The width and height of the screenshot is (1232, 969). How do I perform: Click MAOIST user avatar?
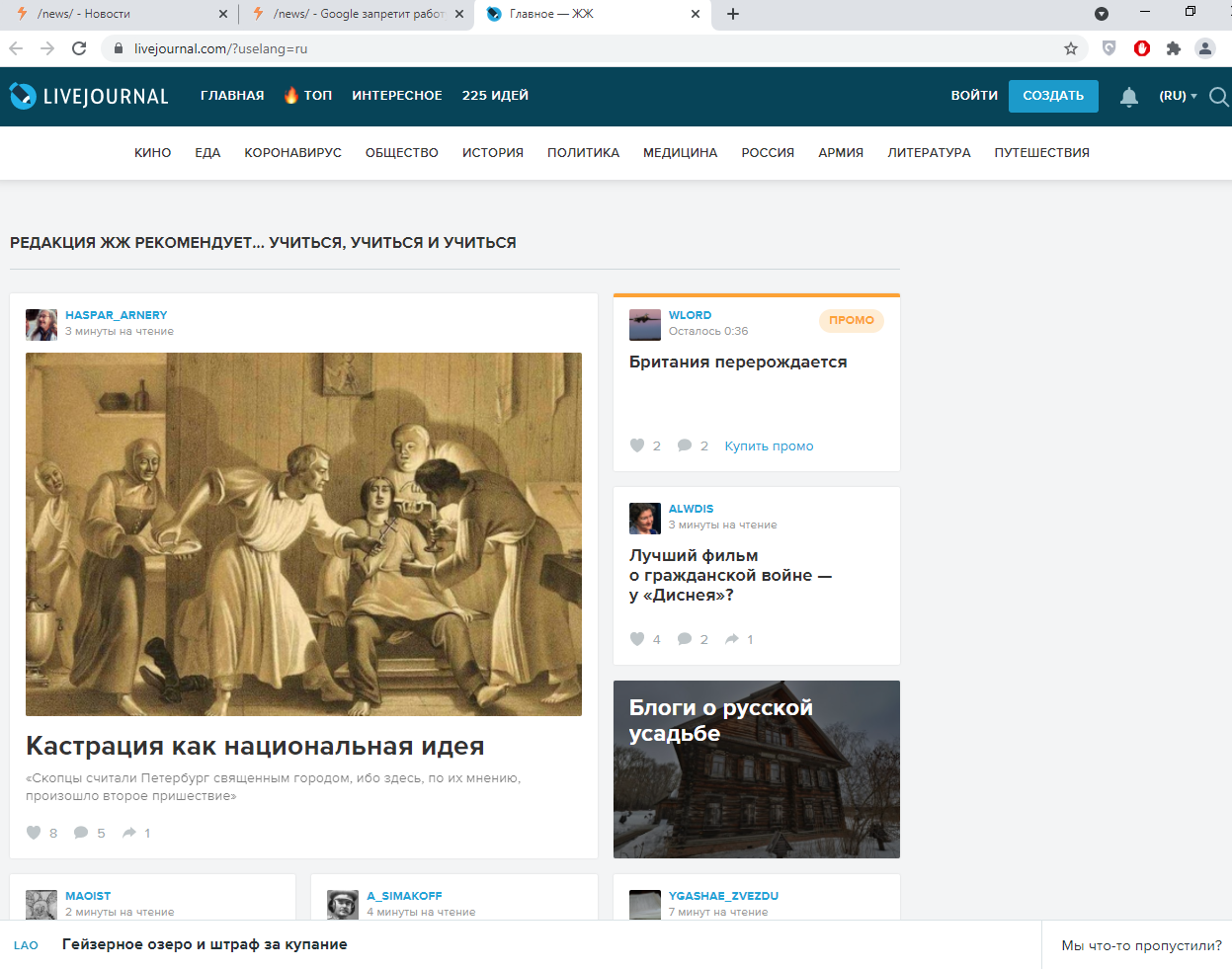41,904
